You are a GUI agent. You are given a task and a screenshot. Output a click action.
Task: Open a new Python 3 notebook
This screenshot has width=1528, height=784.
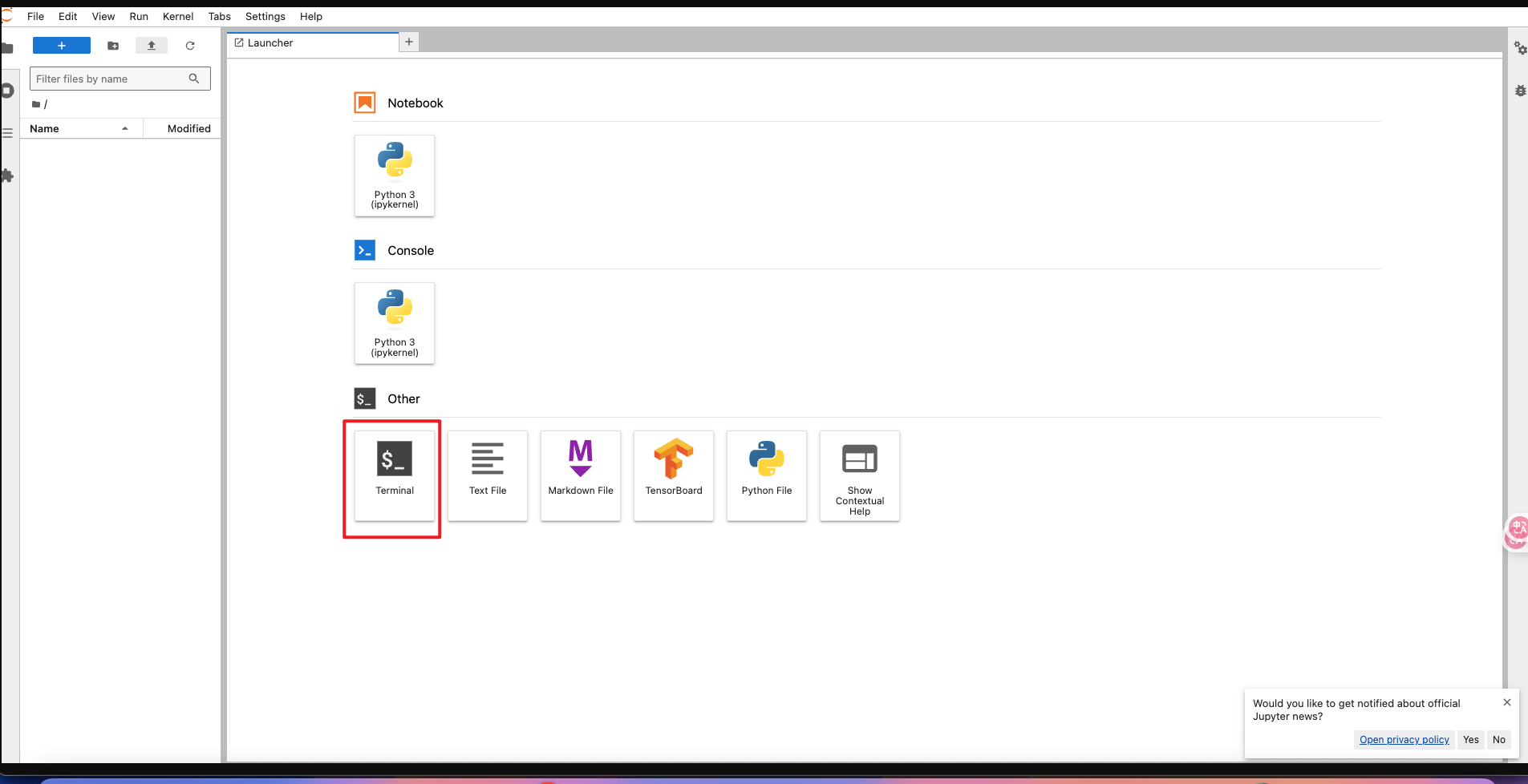[395, 176]
